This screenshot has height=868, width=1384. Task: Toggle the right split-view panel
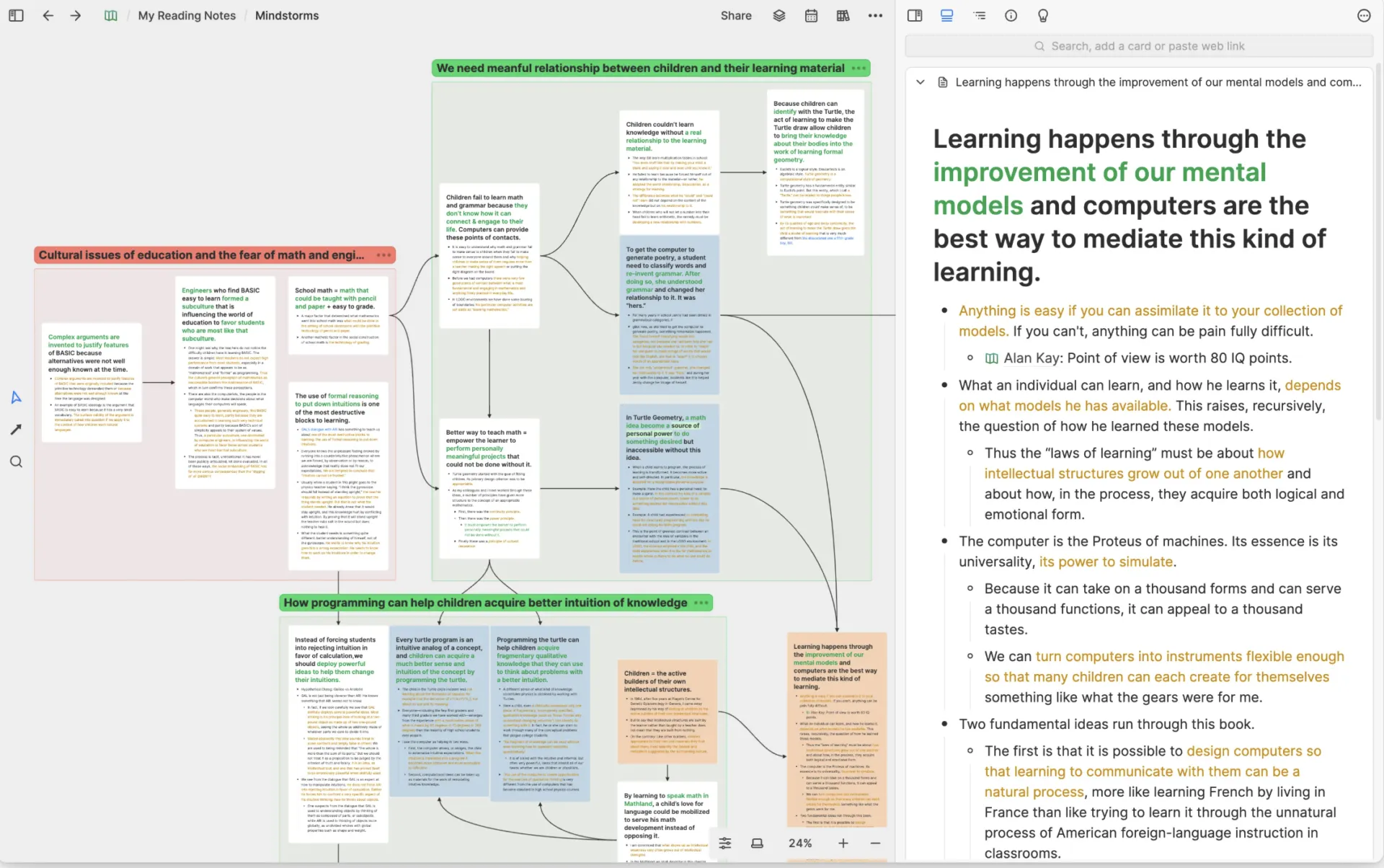[x=915, y=15]
